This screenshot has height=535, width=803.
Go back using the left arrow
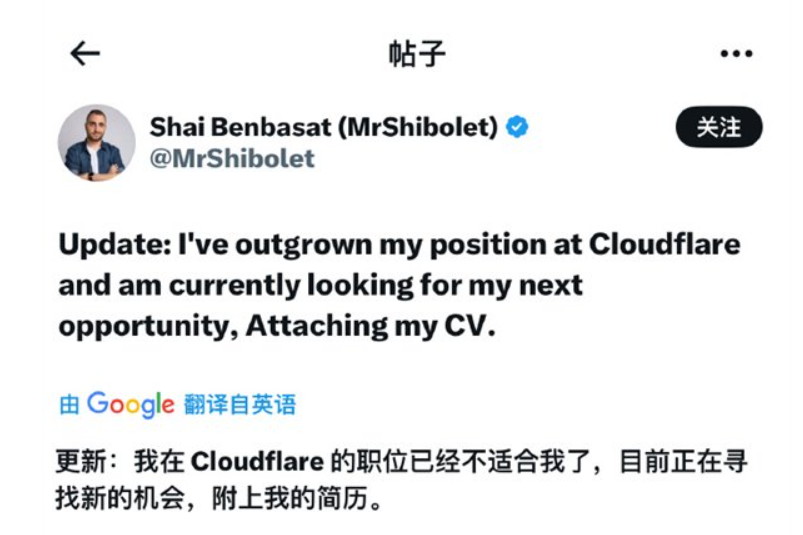85,54
